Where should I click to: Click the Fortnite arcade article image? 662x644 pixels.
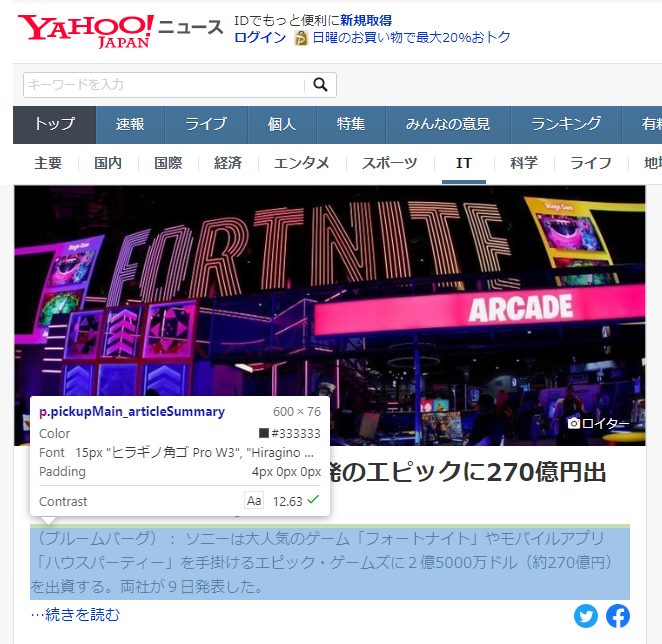[x=330, y=315]
